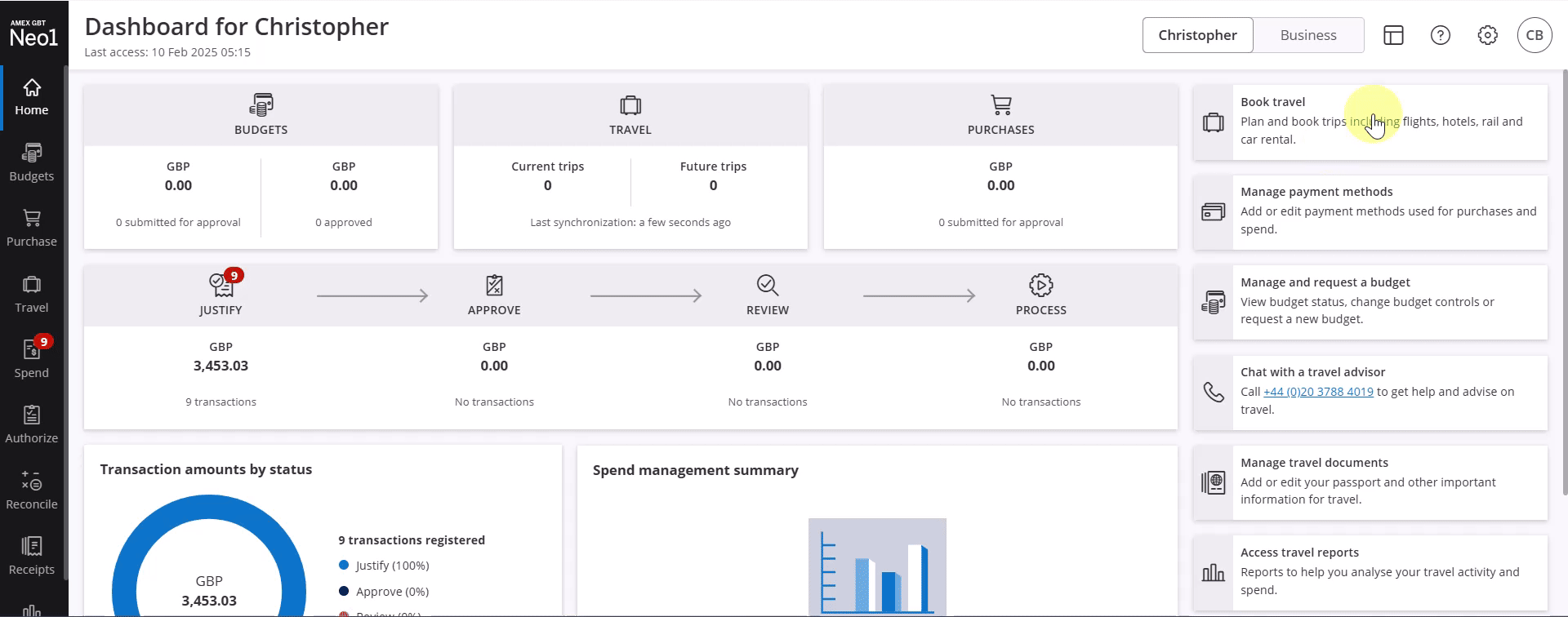Open the CB user avatar menu
The height and width of the screenshot is (617, 1568).
point(1535,35)
